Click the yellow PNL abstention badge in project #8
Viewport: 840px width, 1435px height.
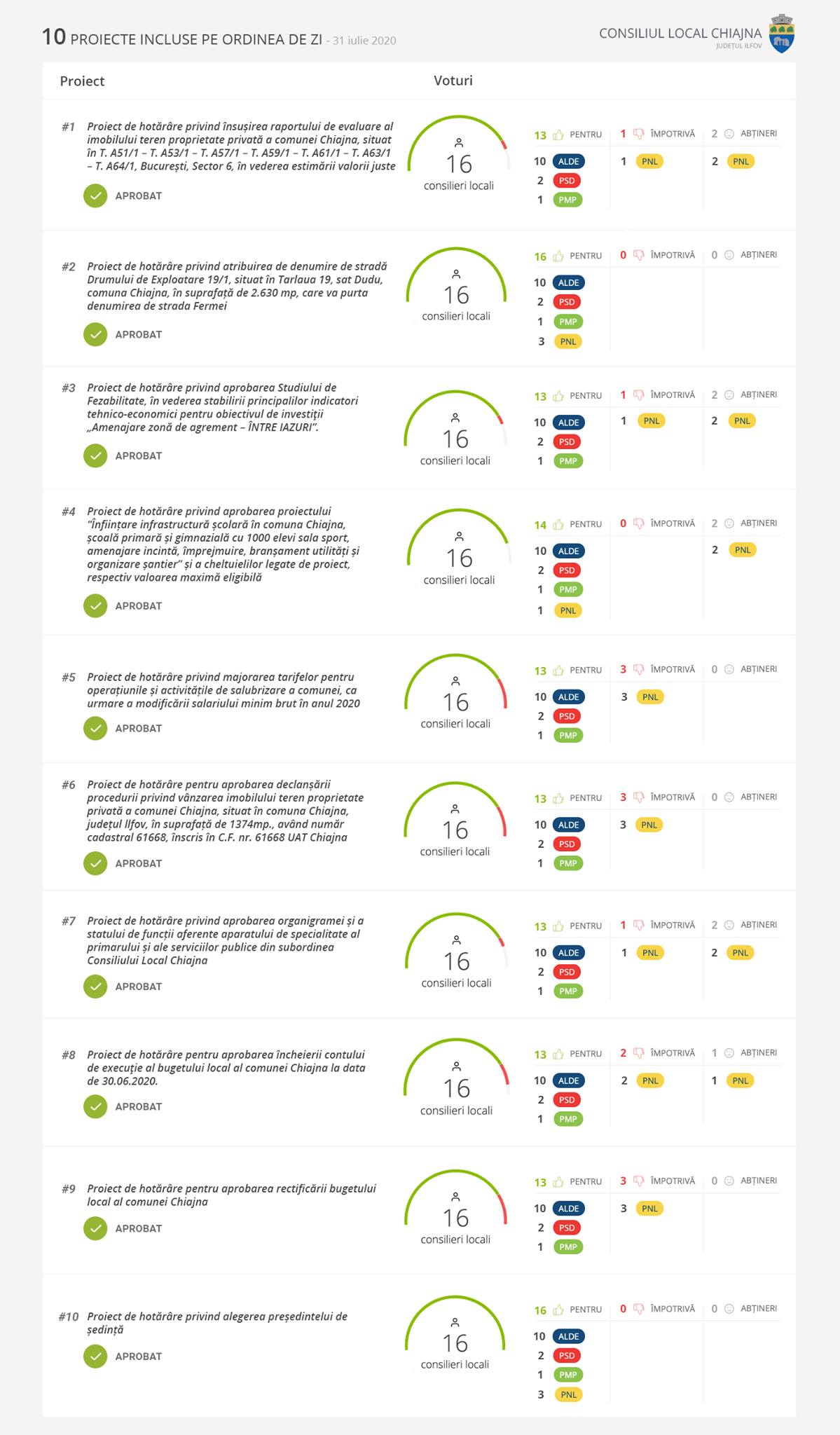pos(741,1080)
